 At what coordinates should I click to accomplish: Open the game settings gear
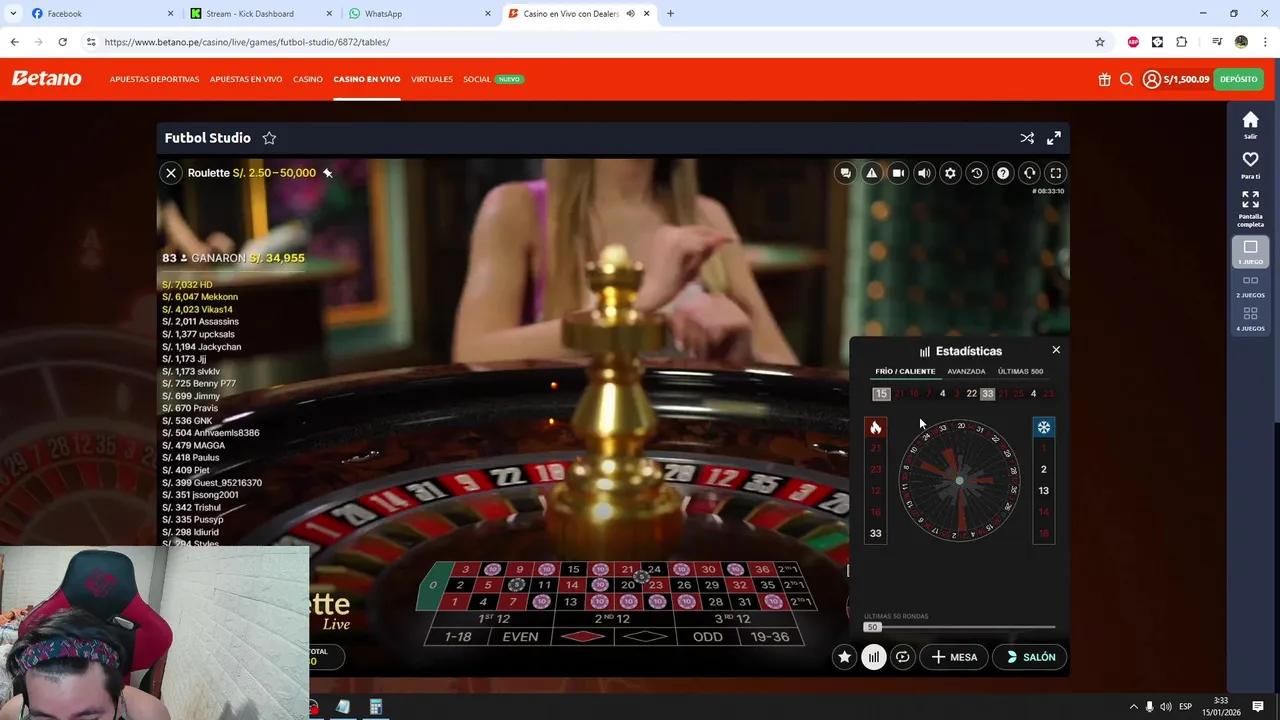click(x=950, y=172)
